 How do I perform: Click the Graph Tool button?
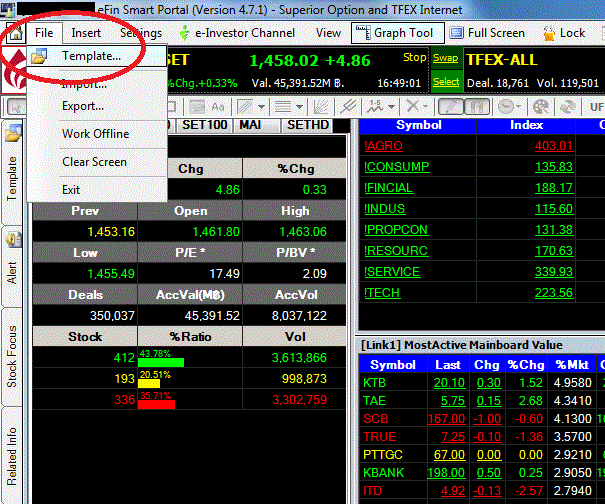tap(398, 33)
